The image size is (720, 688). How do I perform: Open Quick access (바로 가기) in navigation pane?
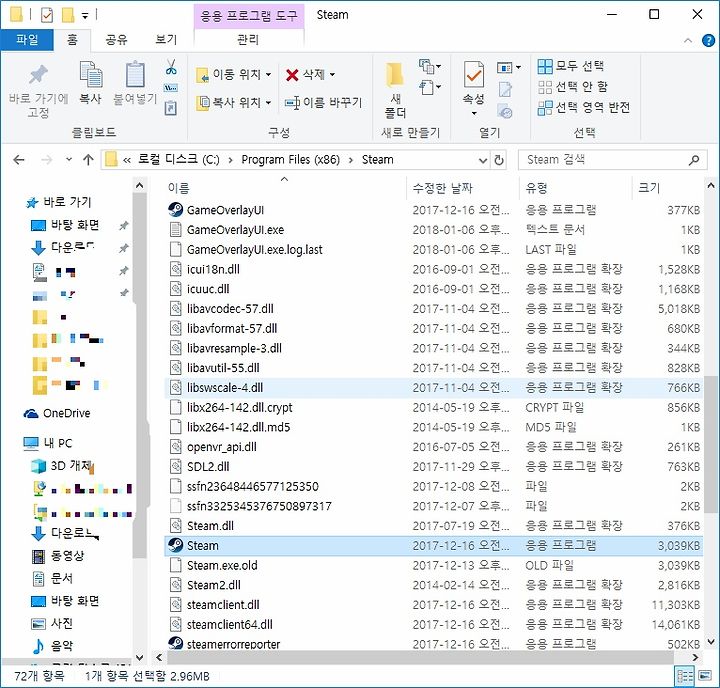click(x=59, y=202)
